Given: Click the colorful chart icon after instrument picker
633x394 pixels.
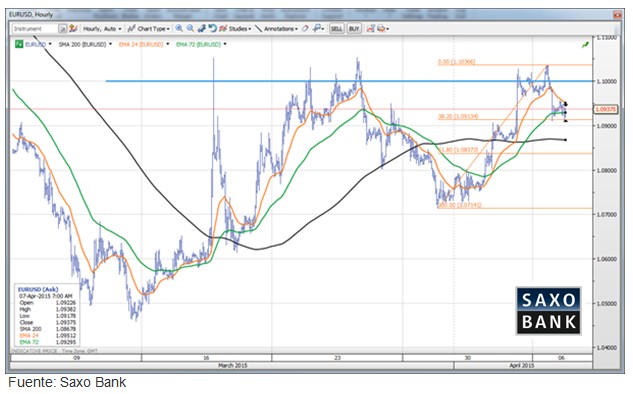Looking at the screenshot, I should tap(73, 29).
